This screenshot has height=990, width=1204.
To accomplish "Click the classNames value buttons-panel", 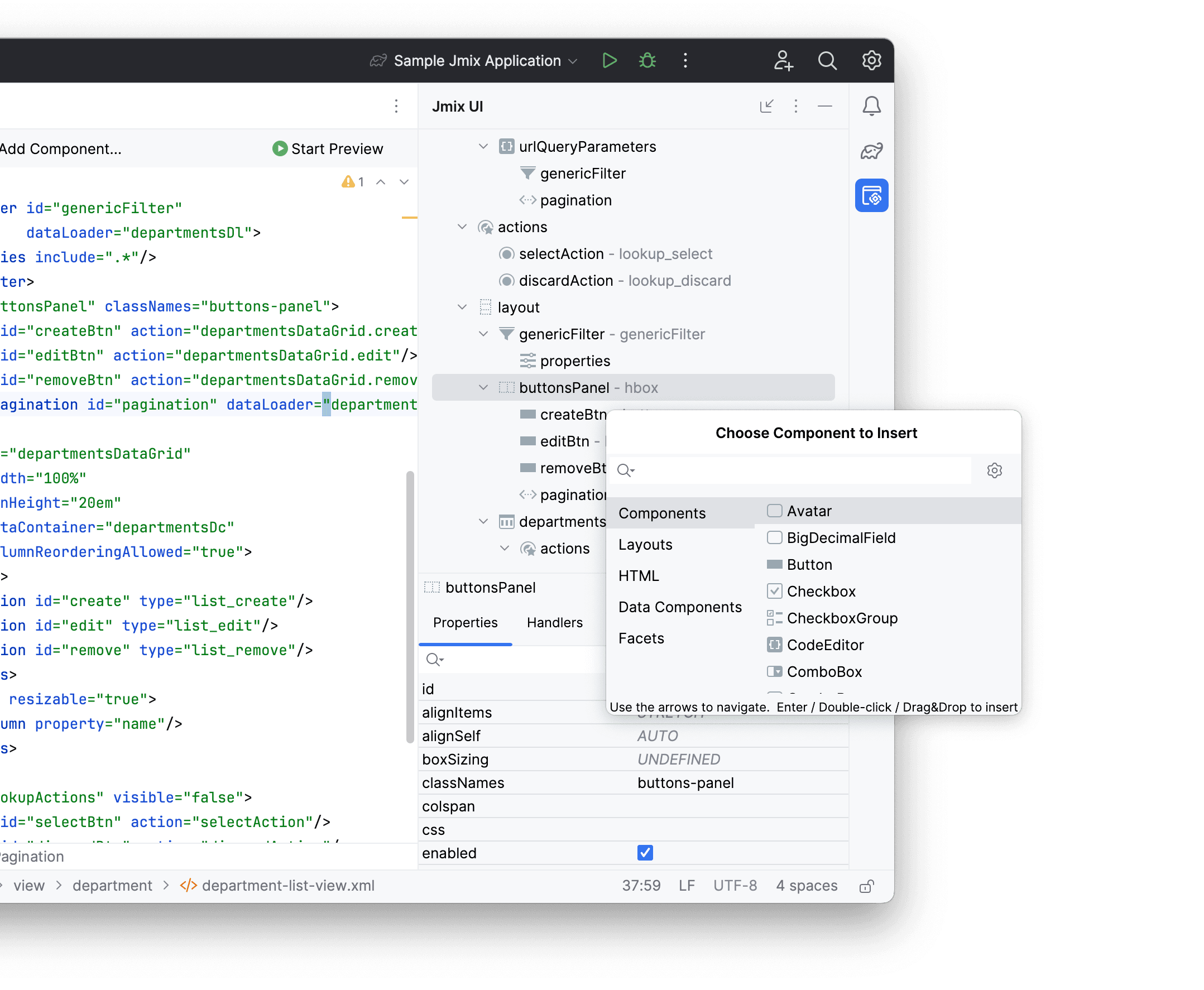I will (685, 783).
